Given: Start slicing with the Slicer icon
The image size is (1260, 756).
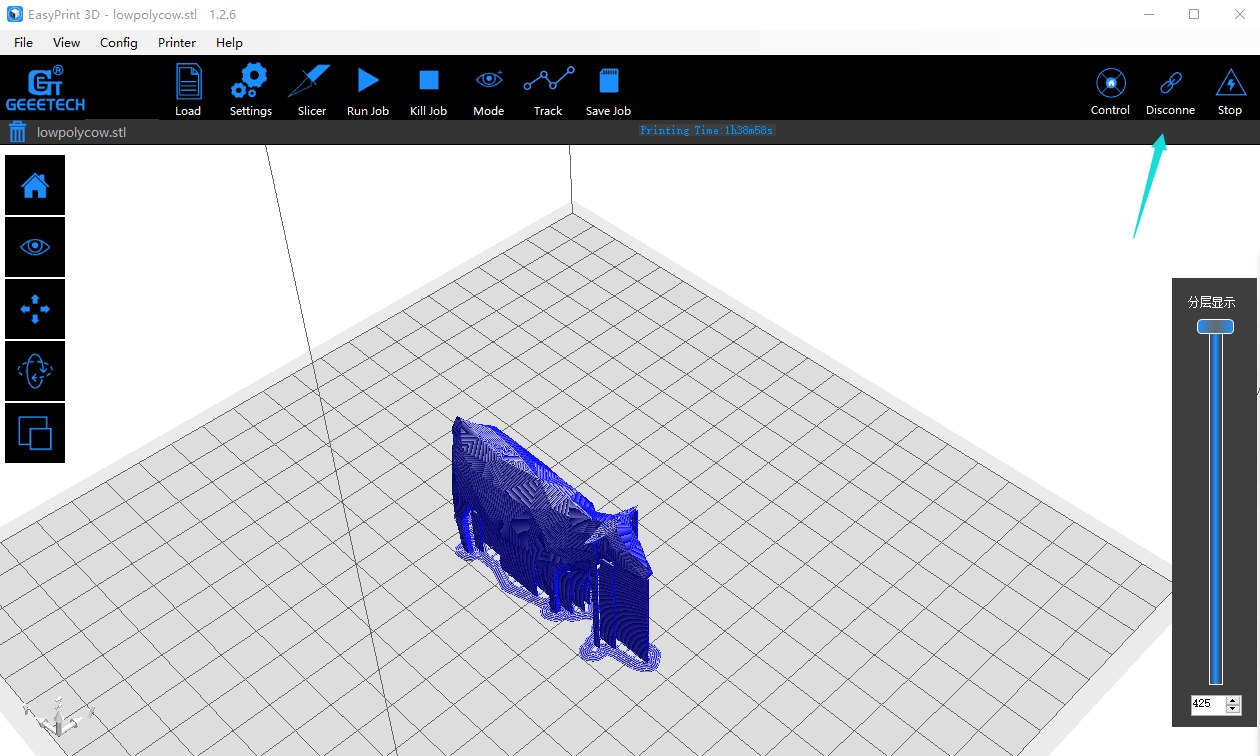Looking at the screenshot, I should coord(311,88).
